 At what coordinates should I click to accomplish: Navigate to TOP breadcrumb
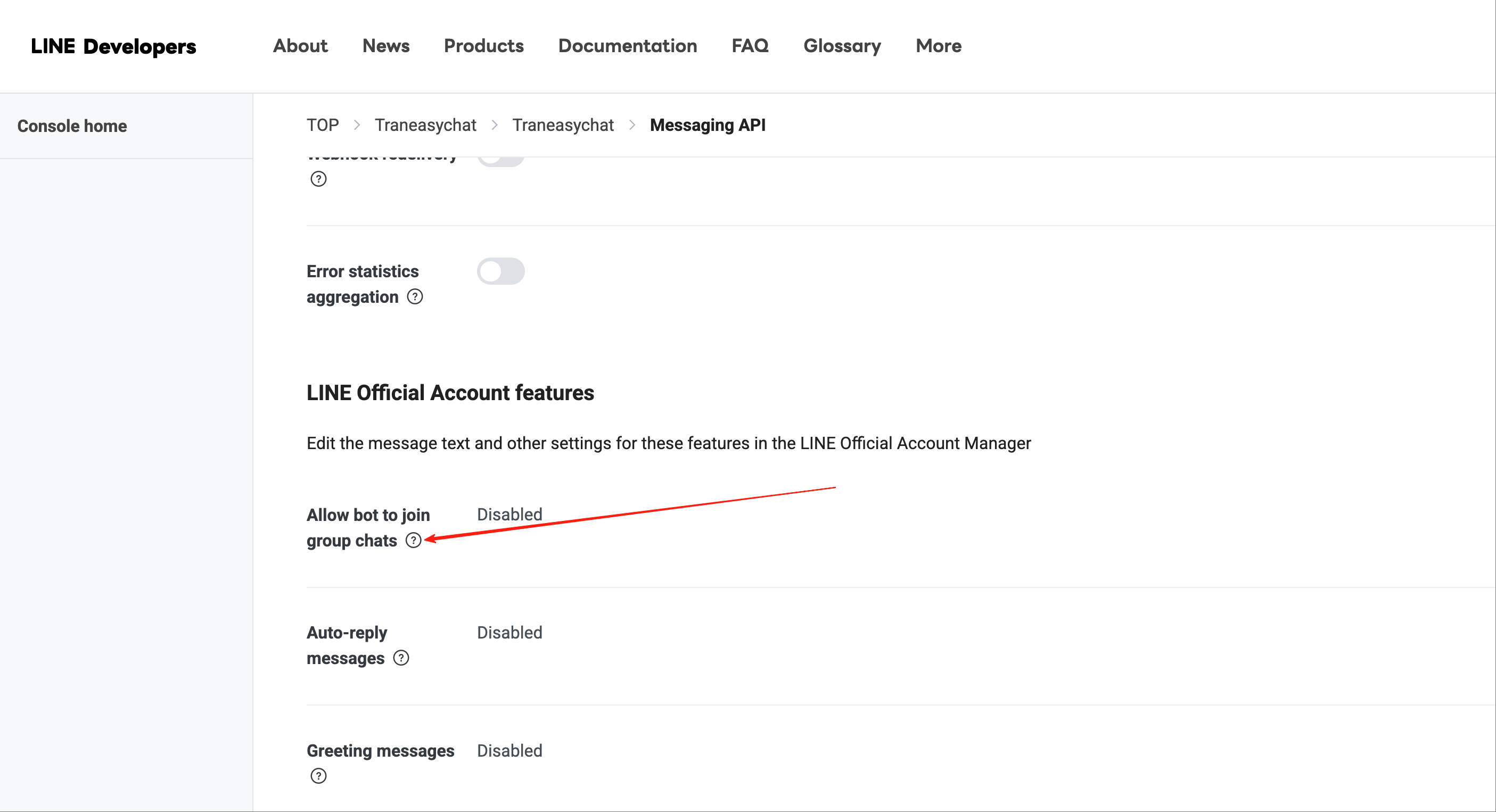tap(322, 125)
